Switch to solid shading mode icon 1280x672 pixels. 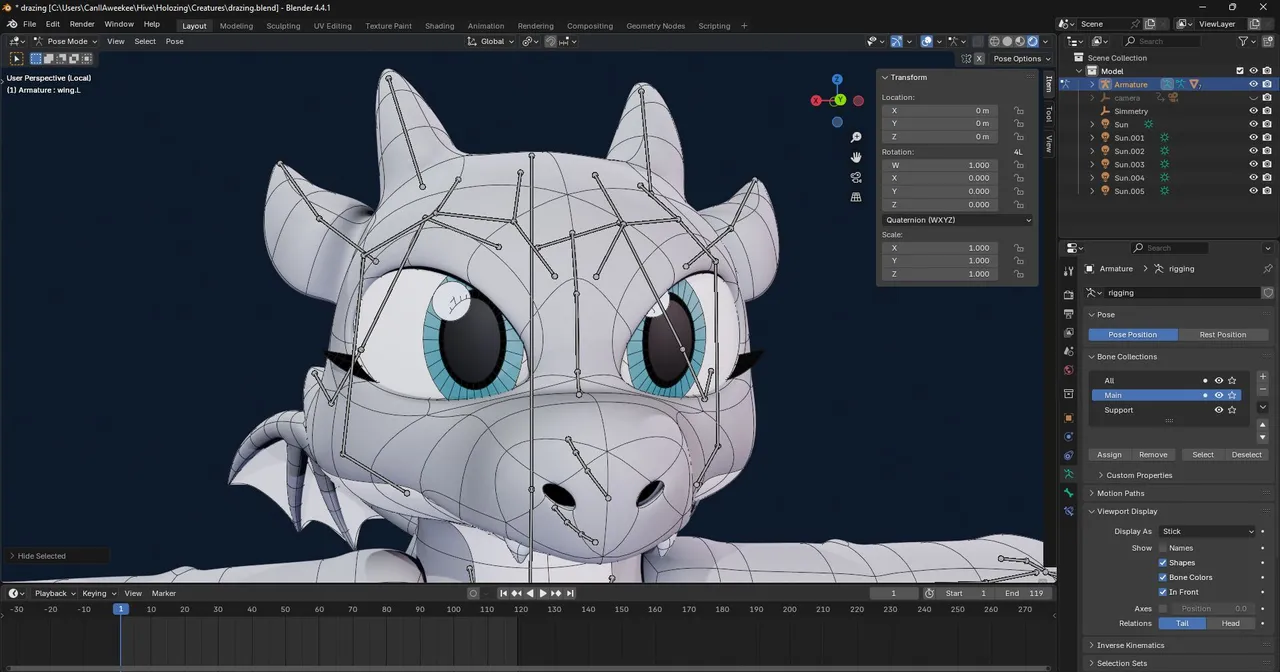(1007, 41)
